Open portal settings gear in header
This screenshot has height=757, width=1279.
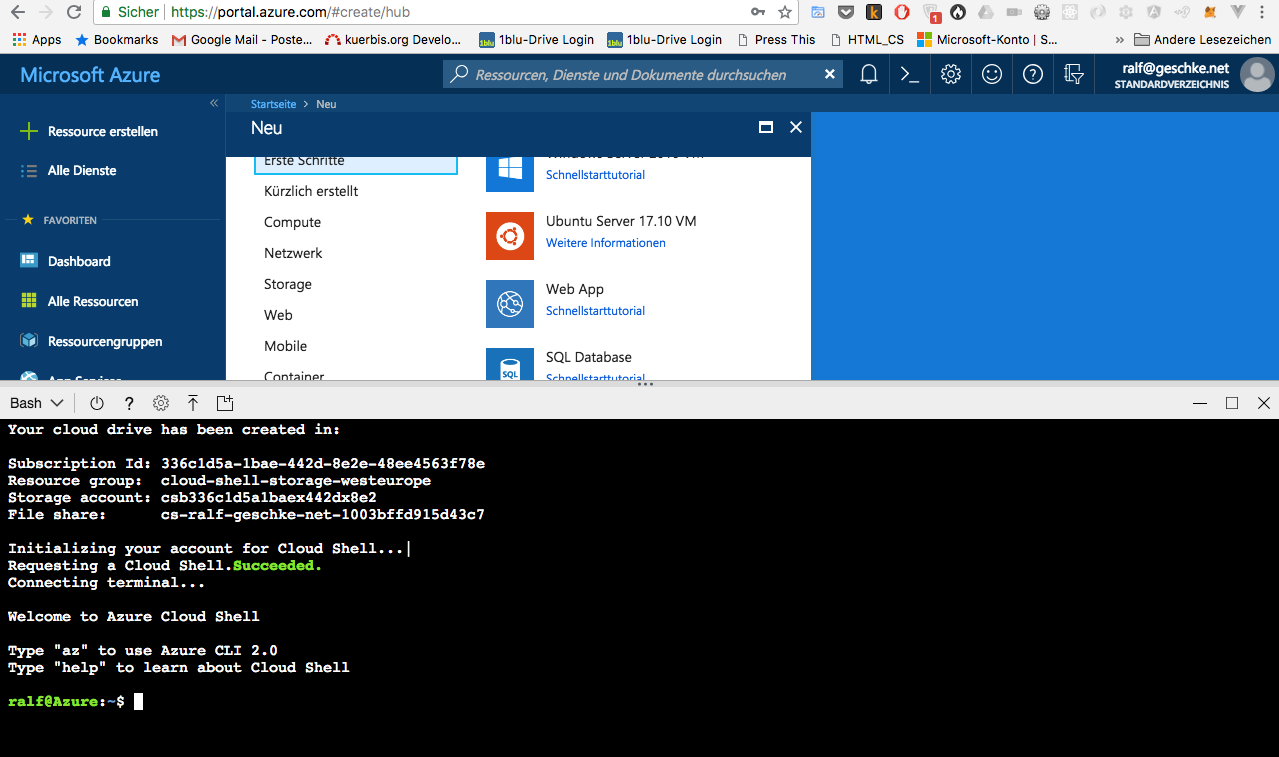tap(951, 74)
